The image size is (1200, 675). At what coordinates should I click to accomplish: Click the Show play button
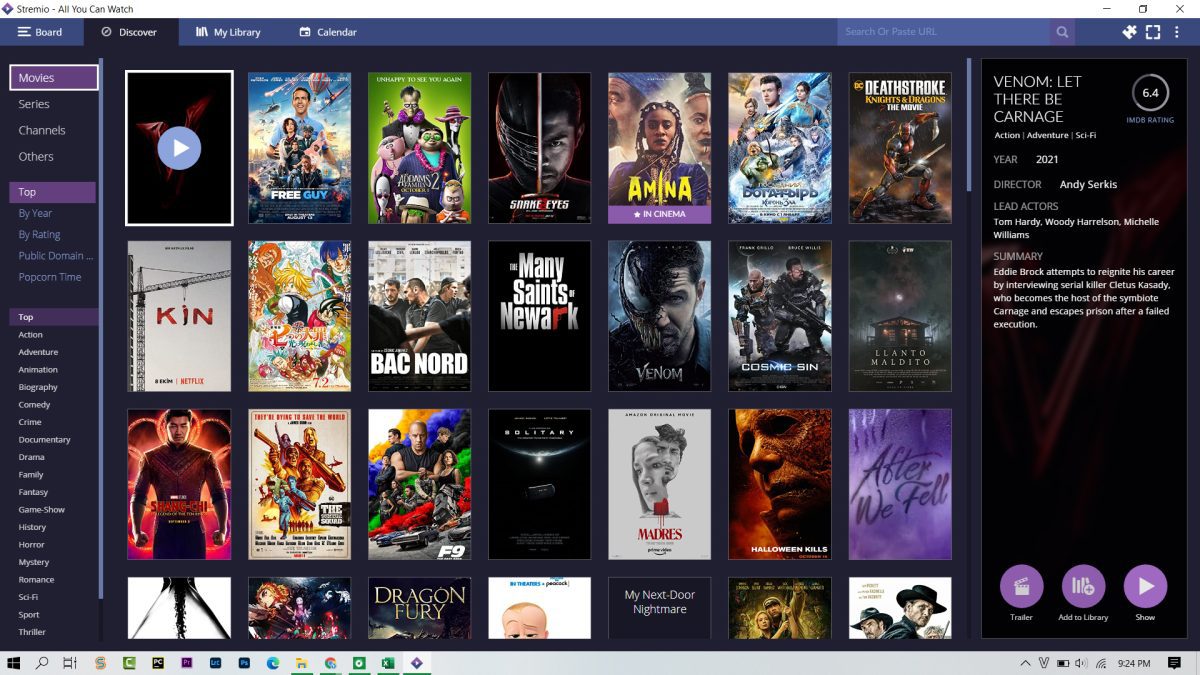pos(1145,587)
